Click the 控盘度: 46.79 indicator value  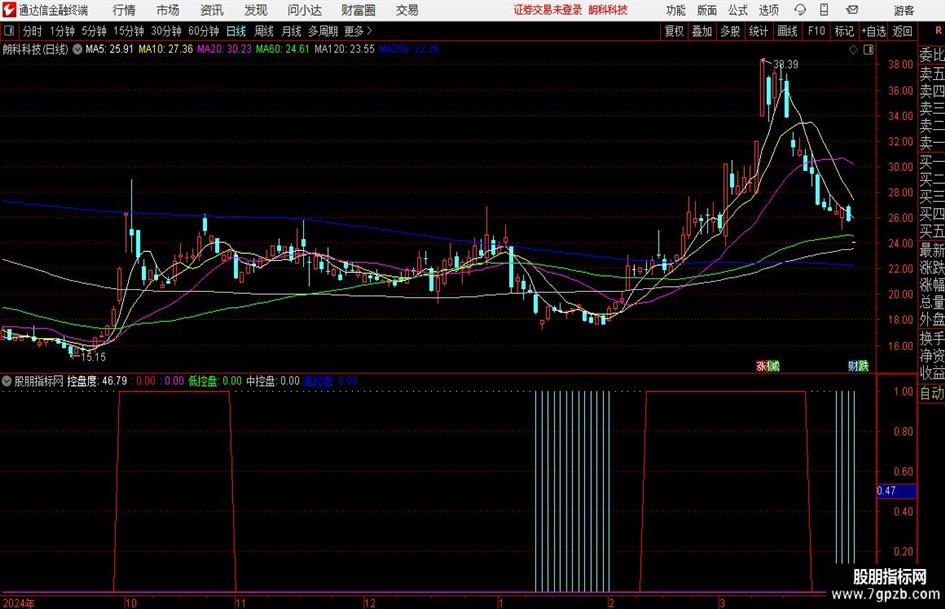coord(97,381)
